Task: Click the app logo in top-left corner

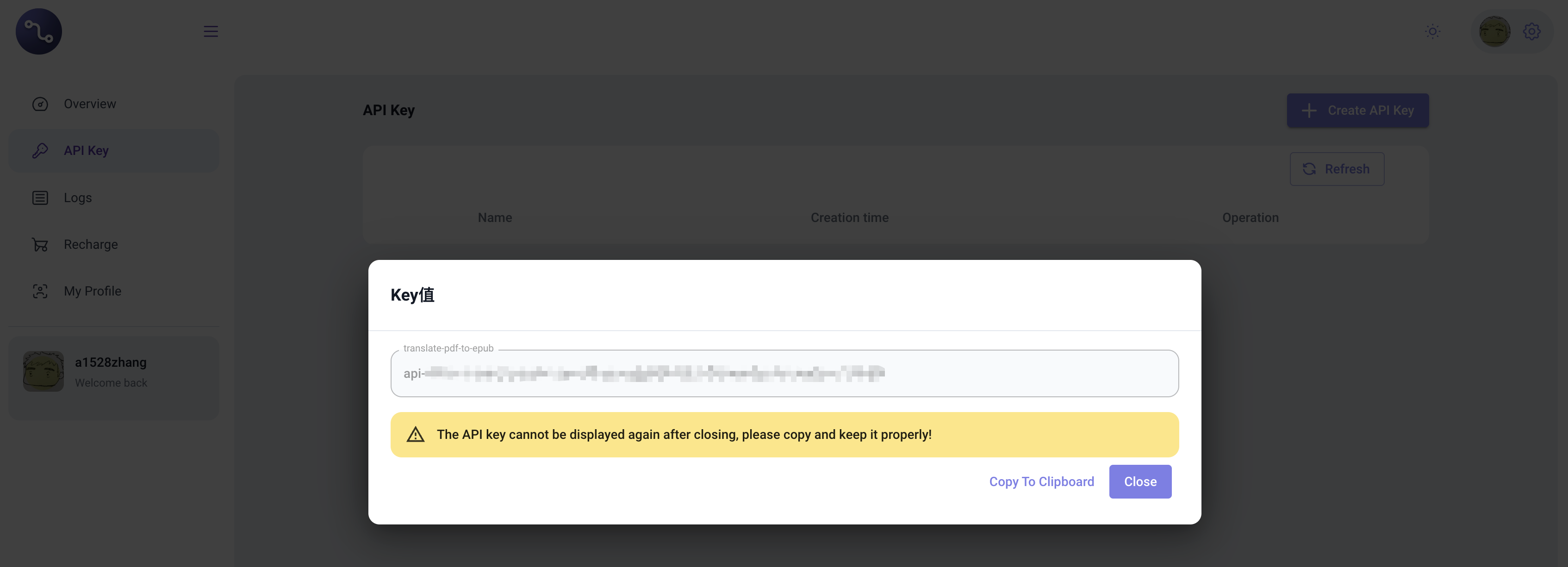Action: click(38, 31)
